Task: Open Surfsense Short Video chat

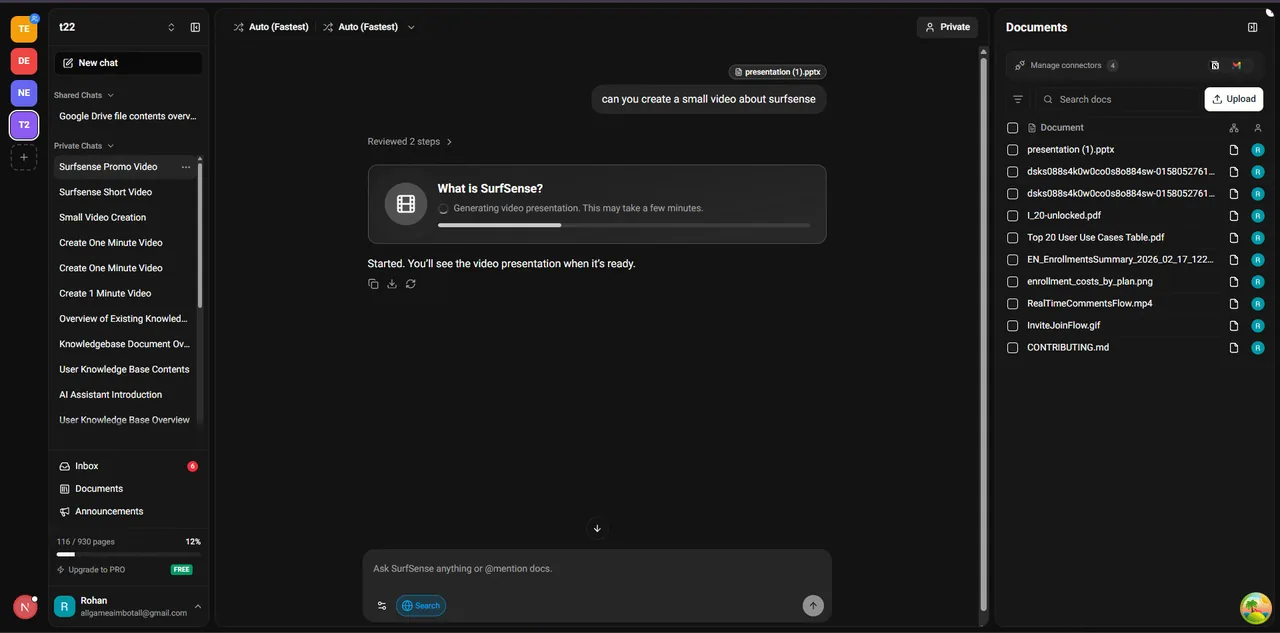Action: (106, 192)
